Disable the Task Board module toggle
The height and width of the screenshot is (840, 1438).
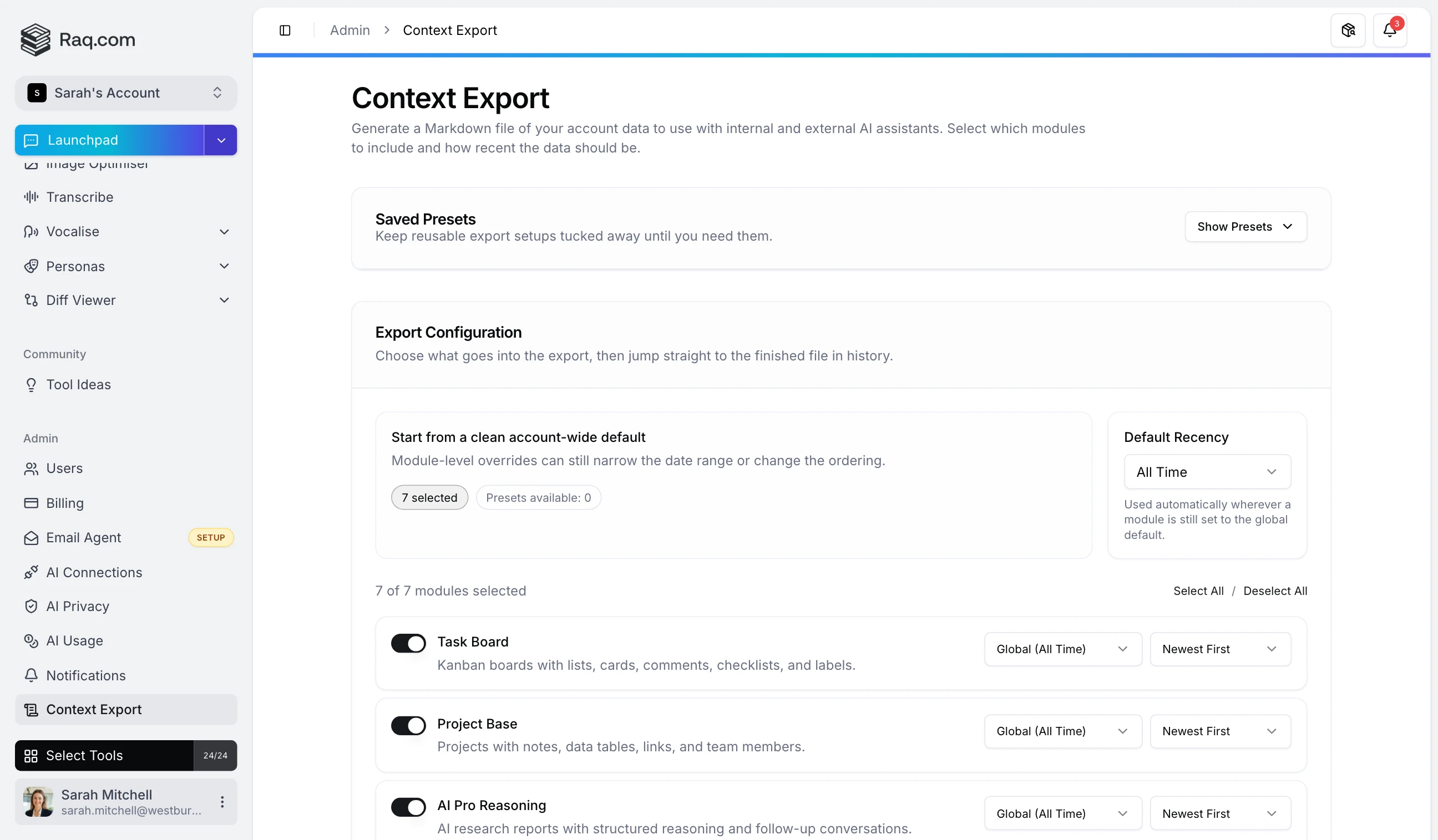tap(407, 643)
